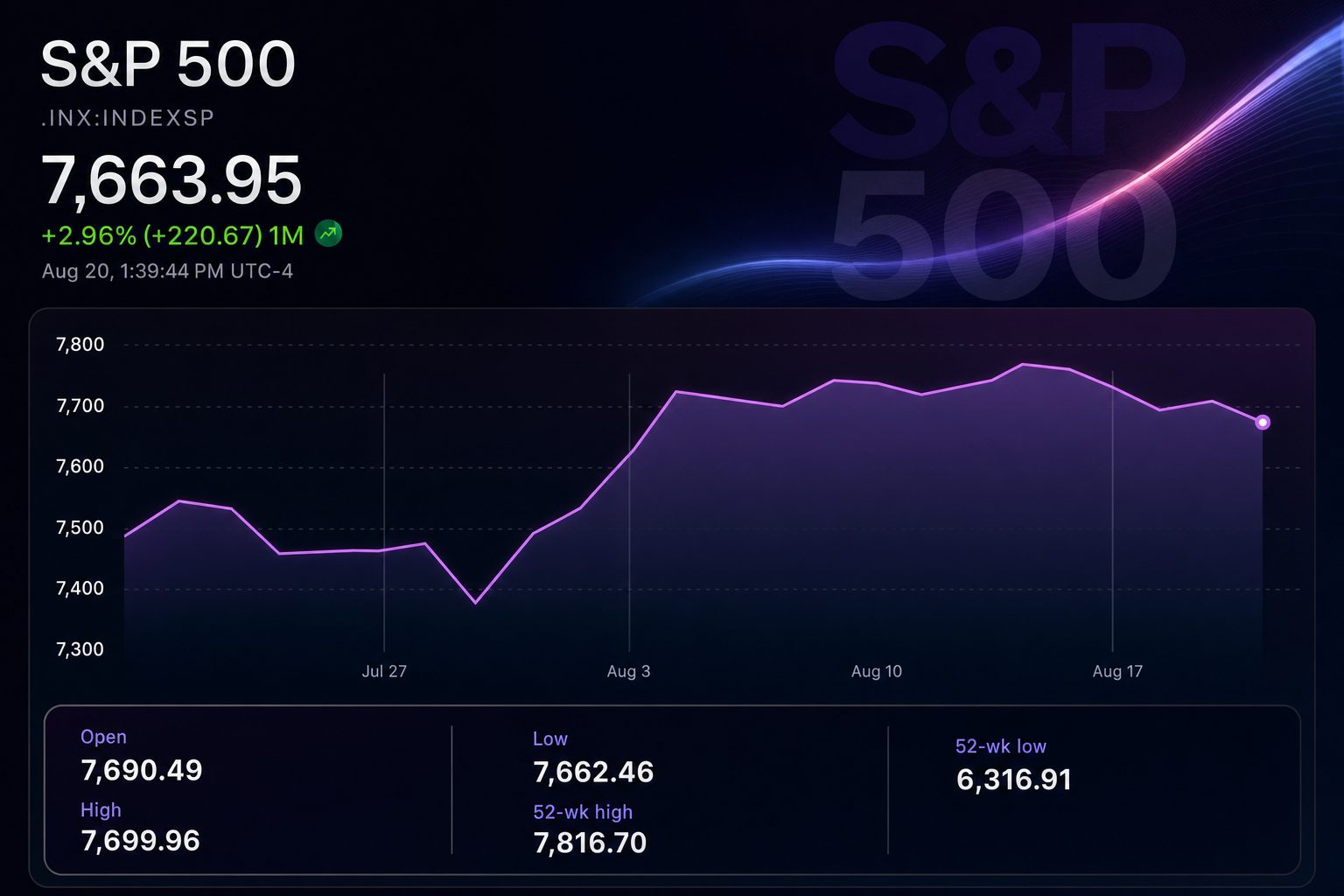The image size is (1344, 896).
Task: Select the chart's current price endpoint marker
Action: [1262, 423]
